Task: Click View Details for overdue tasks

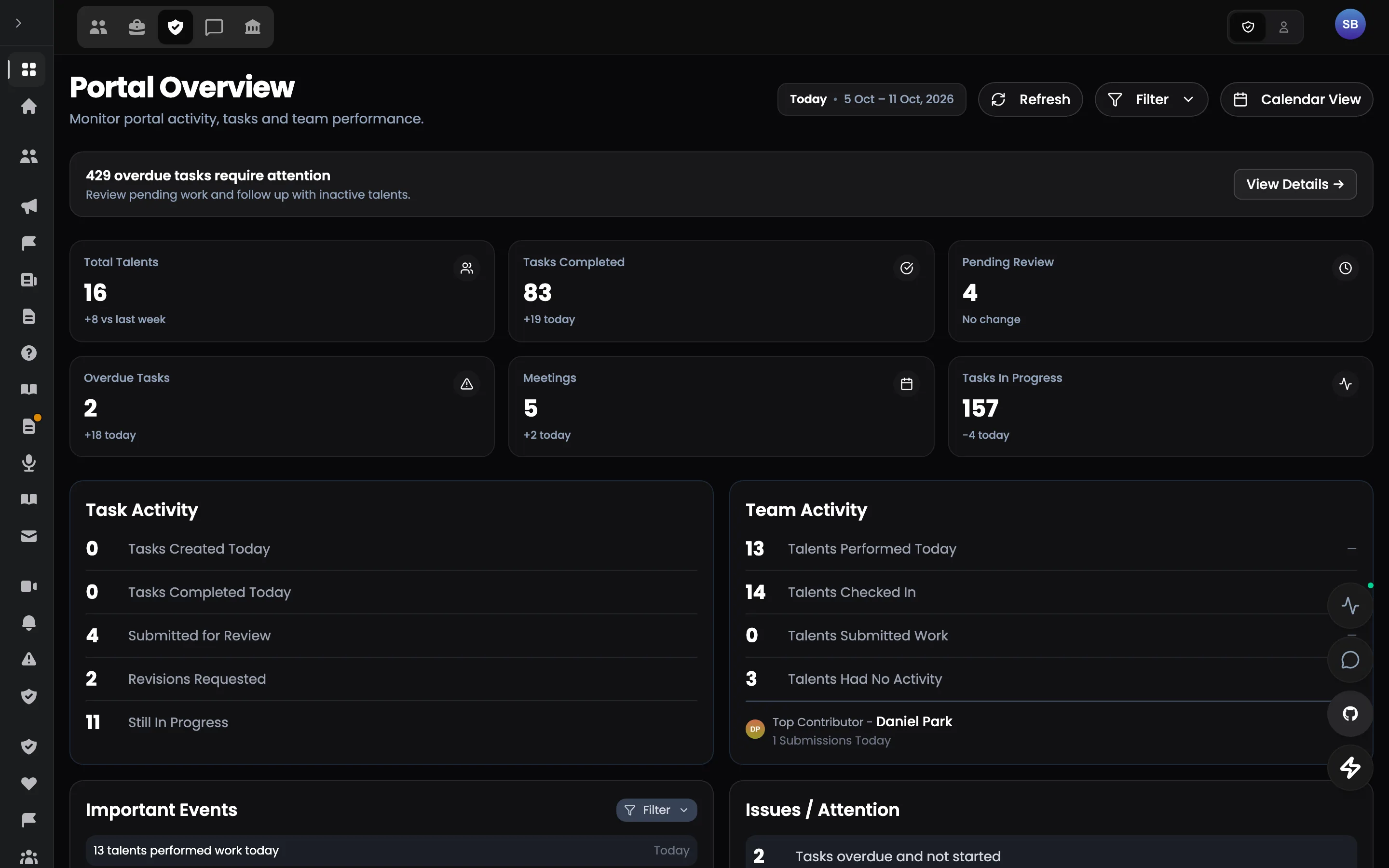Action: (1295, 184)
